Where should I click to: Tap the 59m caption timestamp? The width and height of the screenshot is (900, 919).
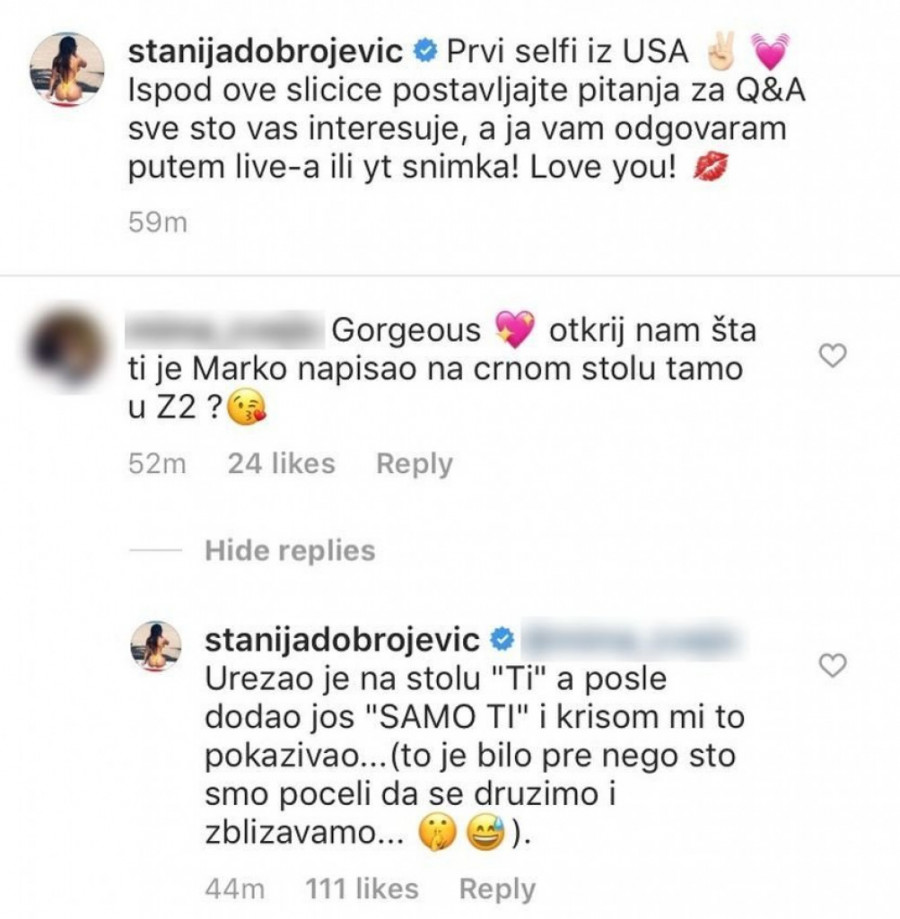158,222
